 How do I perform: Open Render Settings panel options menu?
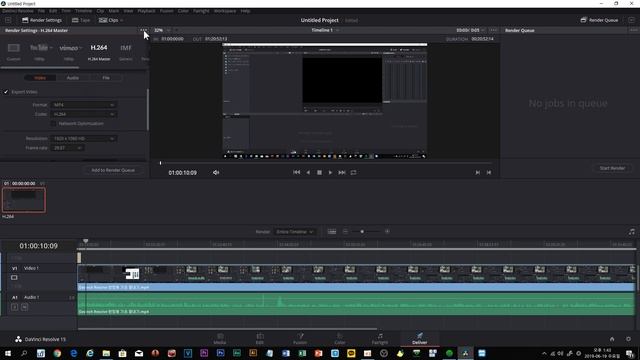coord(142,30)
